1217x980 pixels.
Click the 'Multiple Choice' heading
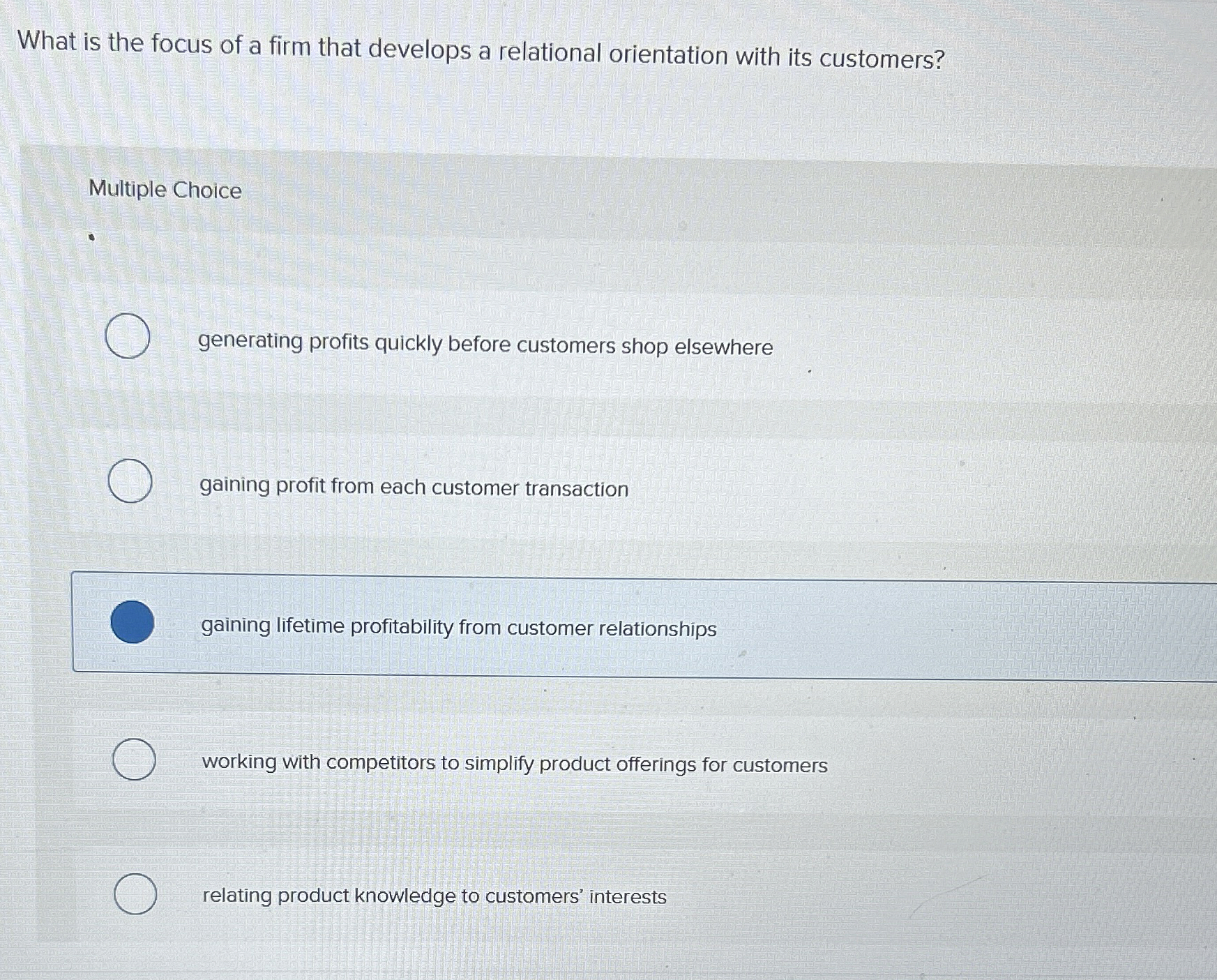[165, 190]
